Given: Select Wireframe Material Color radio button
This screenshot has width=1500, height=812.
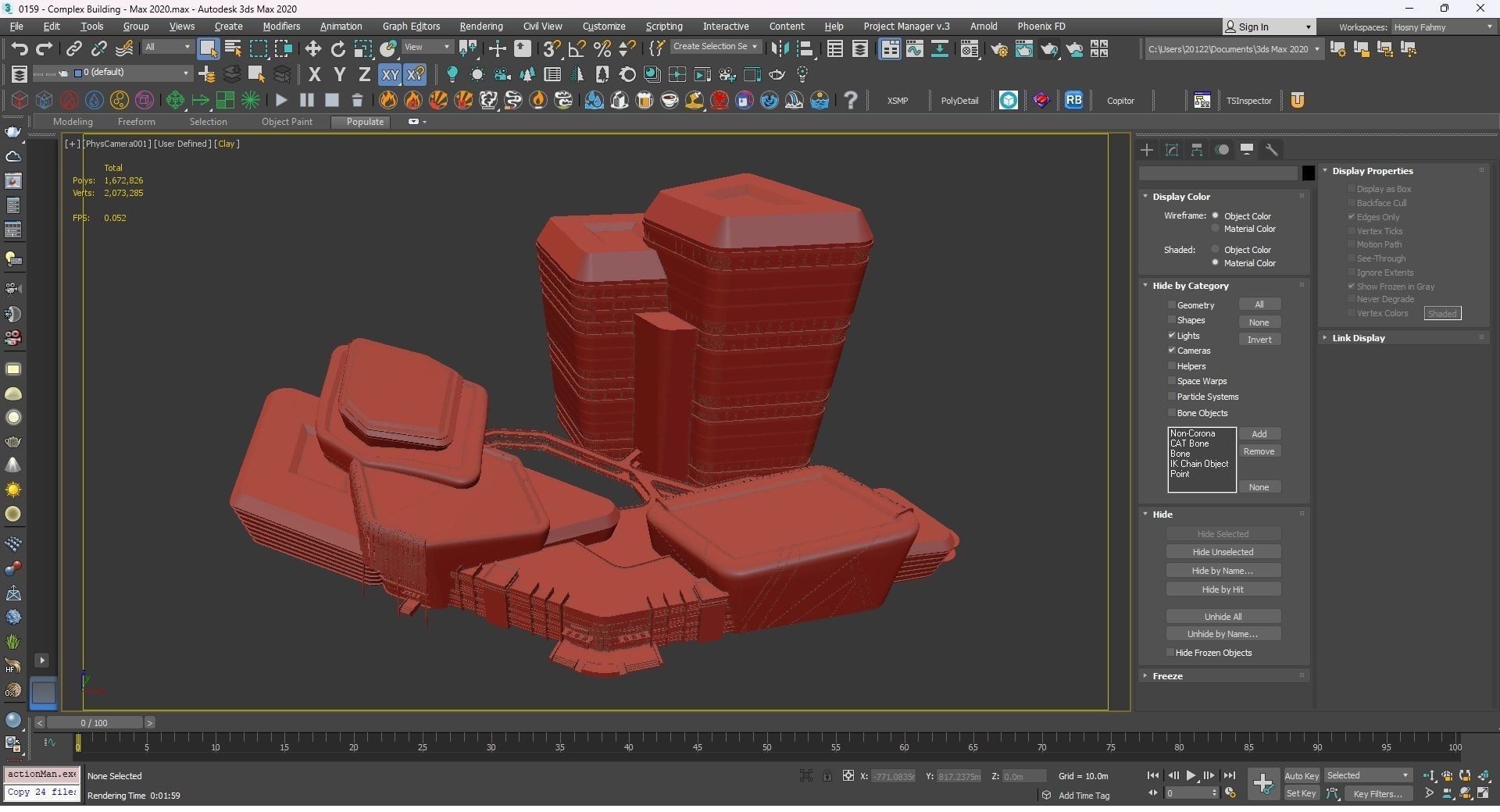Looking at the screenshot, I should coord(1215,229).
